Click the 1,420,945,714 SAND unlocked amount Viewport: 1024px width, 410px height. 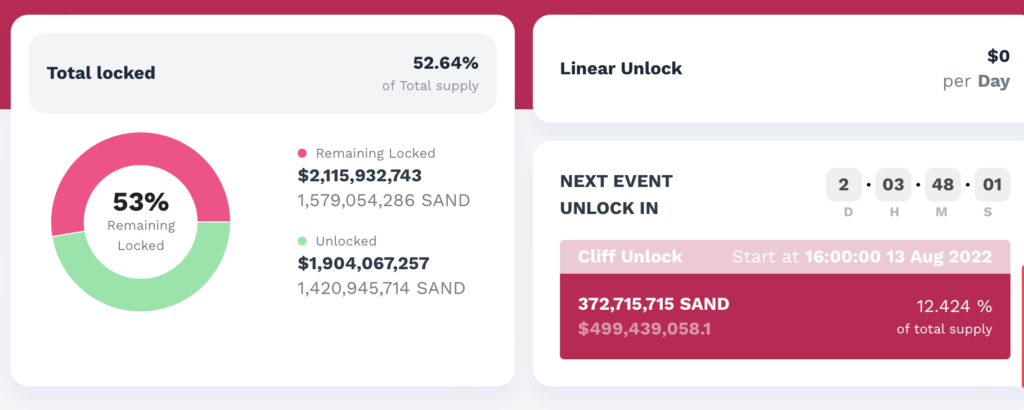point(381,288)
